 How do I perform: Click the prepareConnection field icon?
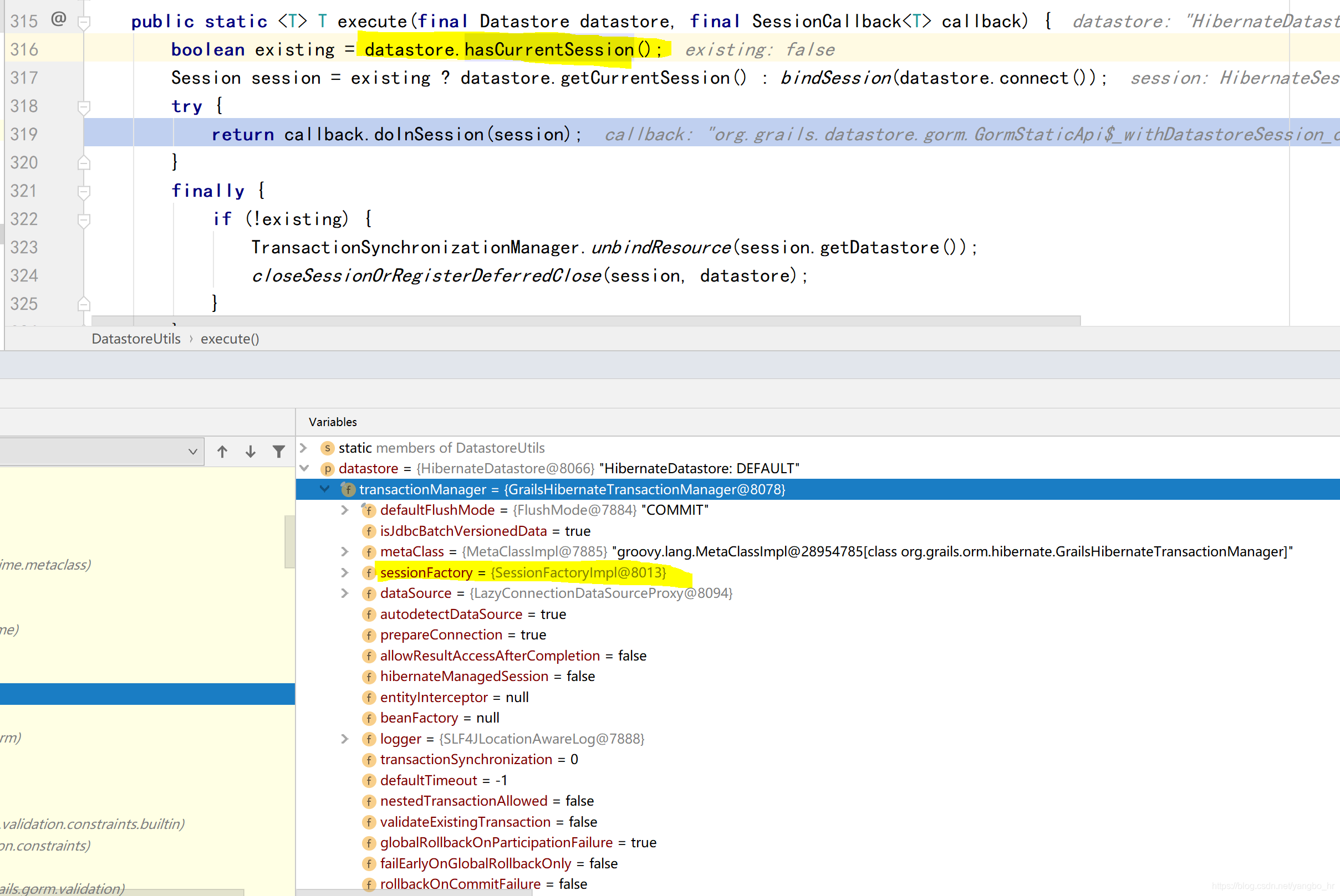tap(369, 635)
